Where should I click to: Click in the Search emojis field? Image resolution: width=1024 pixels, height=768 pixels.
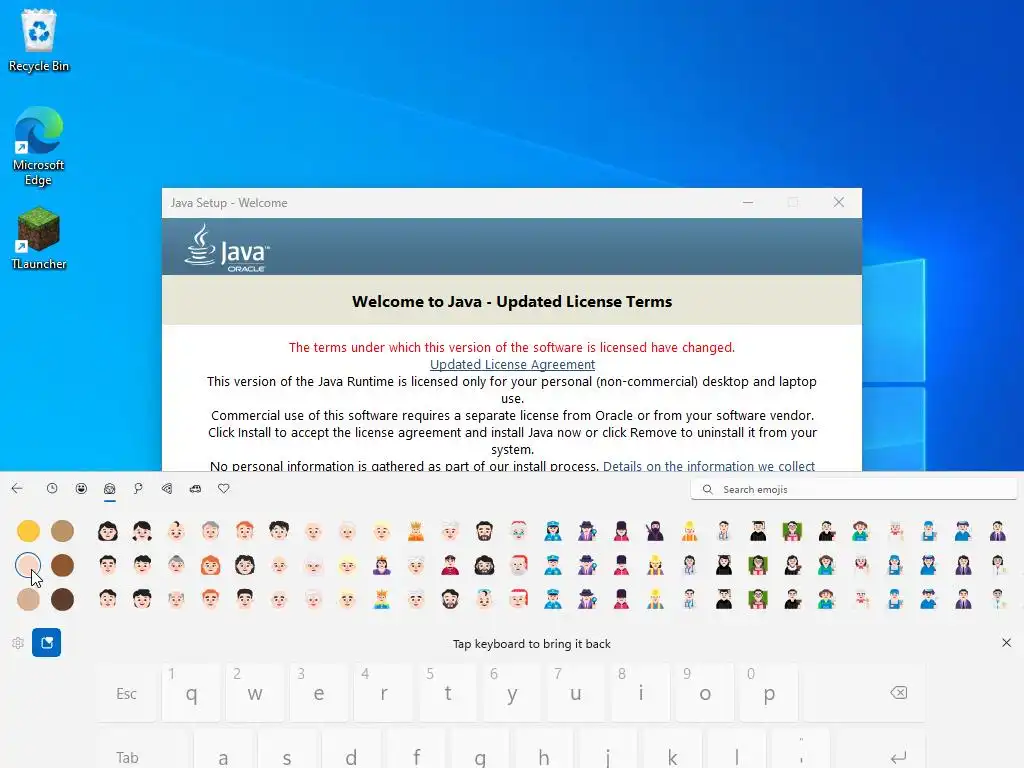click(x=854, y=489)
